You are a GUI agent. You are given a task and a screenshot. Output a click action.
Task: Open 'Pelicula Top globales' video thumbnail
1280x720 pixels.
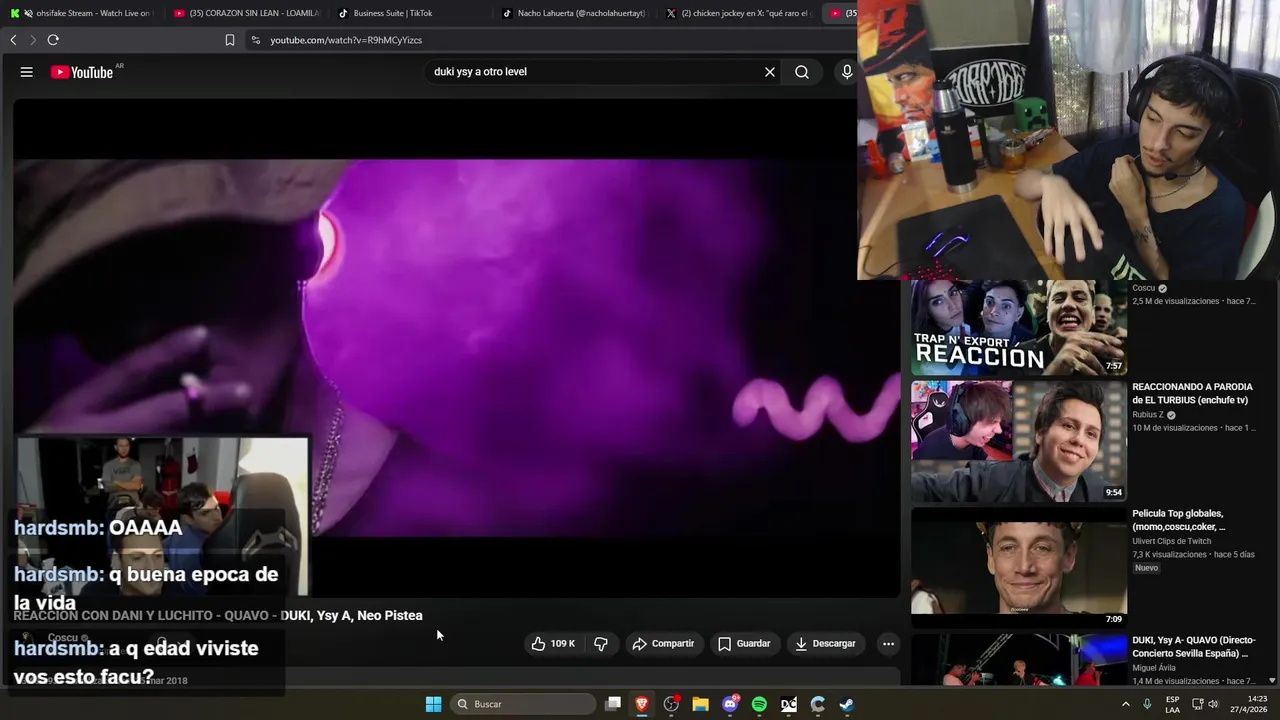click(1018, 567)
